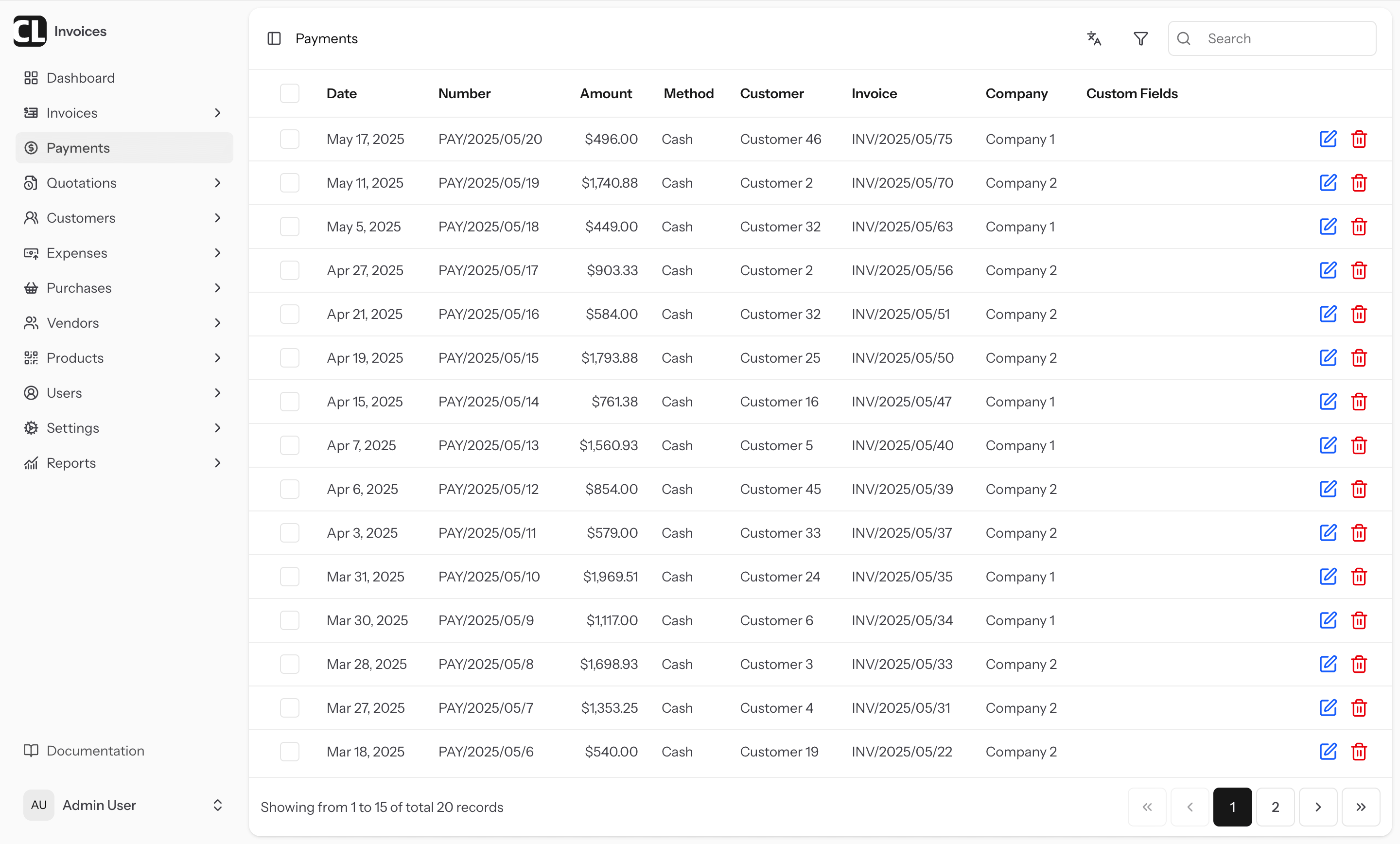Open the Documentation link

[124, 750]
